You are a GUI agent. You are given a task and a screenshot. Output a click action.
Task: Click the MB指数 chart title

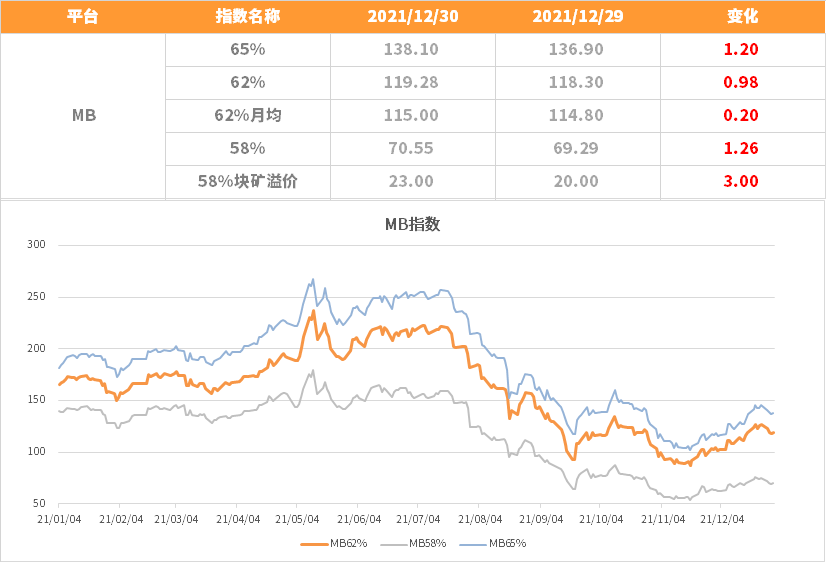[412, 224]
